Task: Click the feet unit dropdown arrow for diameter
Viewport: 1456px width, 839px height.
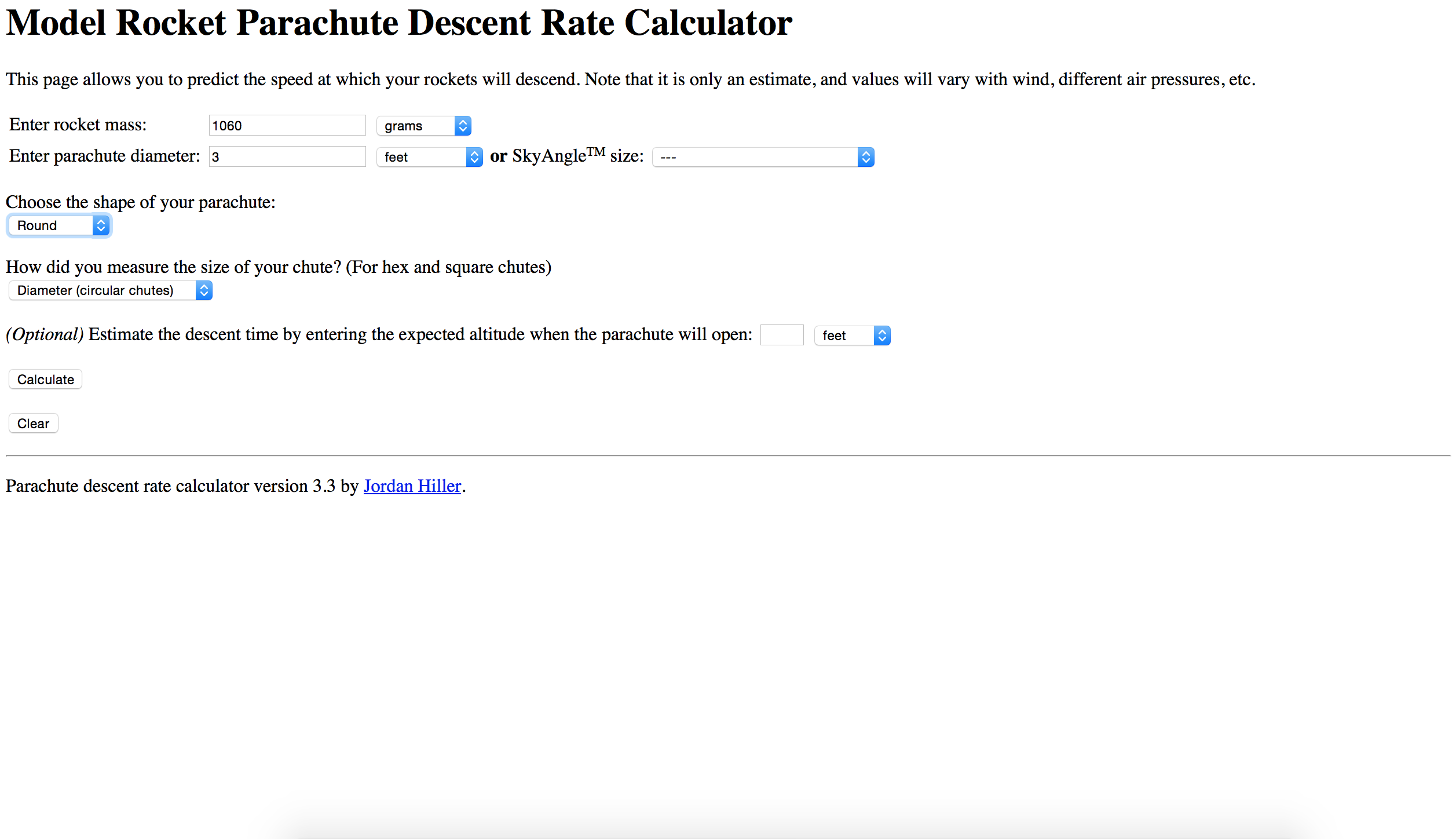Action: pyautogui.click(x=474, y=156)
